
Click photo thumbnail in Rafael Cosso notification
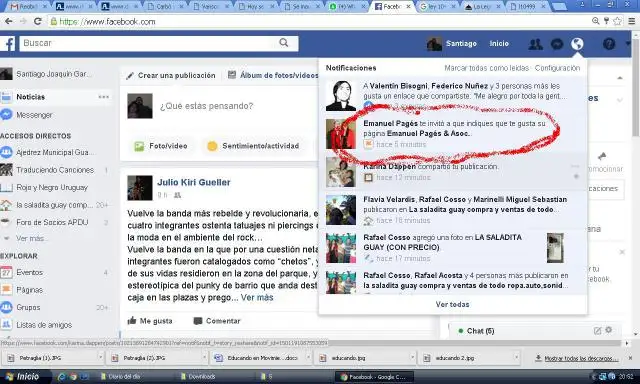tap(555, 248)
